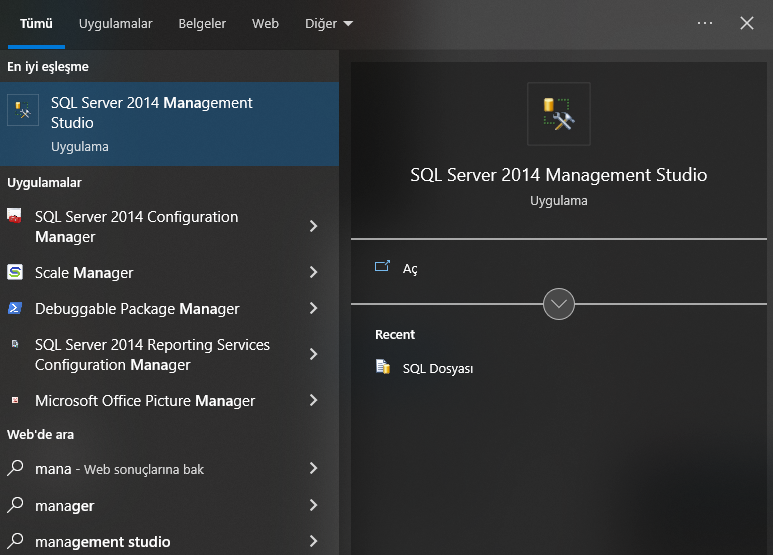Expand Debuggable Package Manager chevron arrow
773x555 pixels.
click(314, 309)
